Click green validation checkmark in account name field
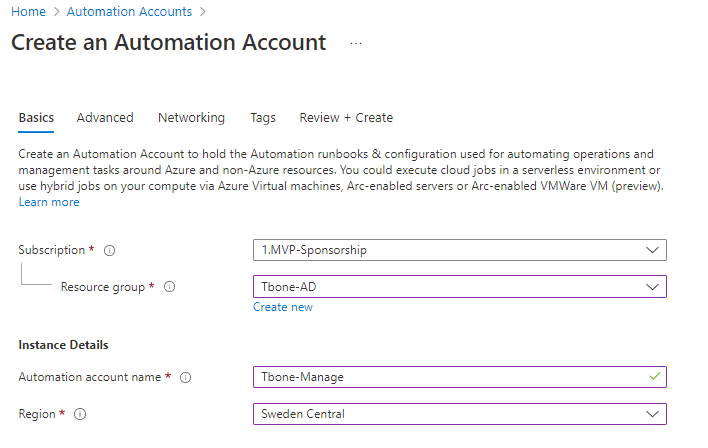The image size is (708, 448). (x=653, y=376)
